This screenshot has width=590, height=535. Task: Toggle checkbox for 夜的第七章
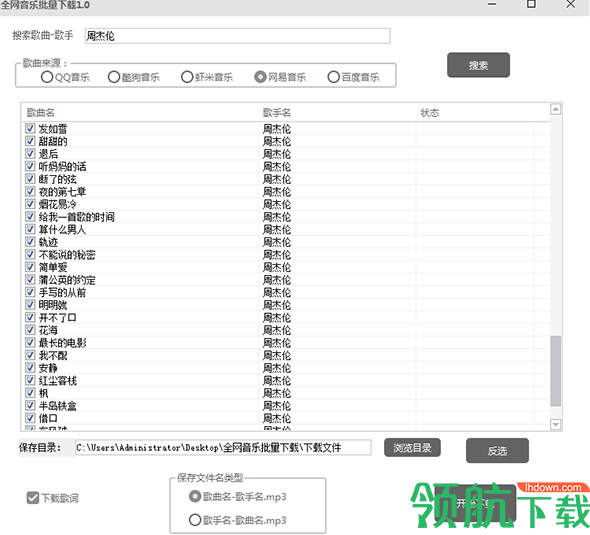pos(30,192)
